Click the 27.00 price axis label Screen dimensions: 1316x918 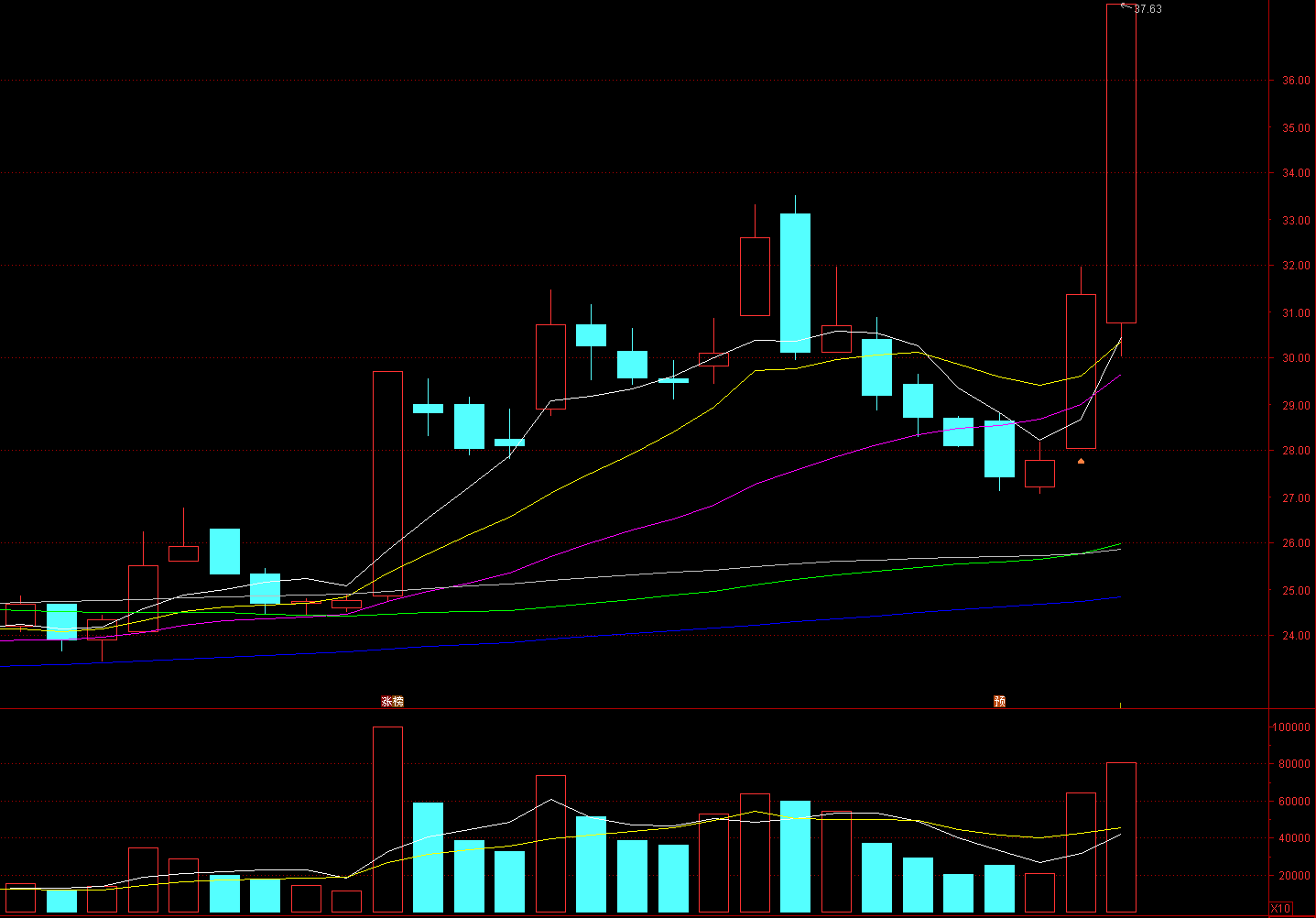tap(1296, 498)
